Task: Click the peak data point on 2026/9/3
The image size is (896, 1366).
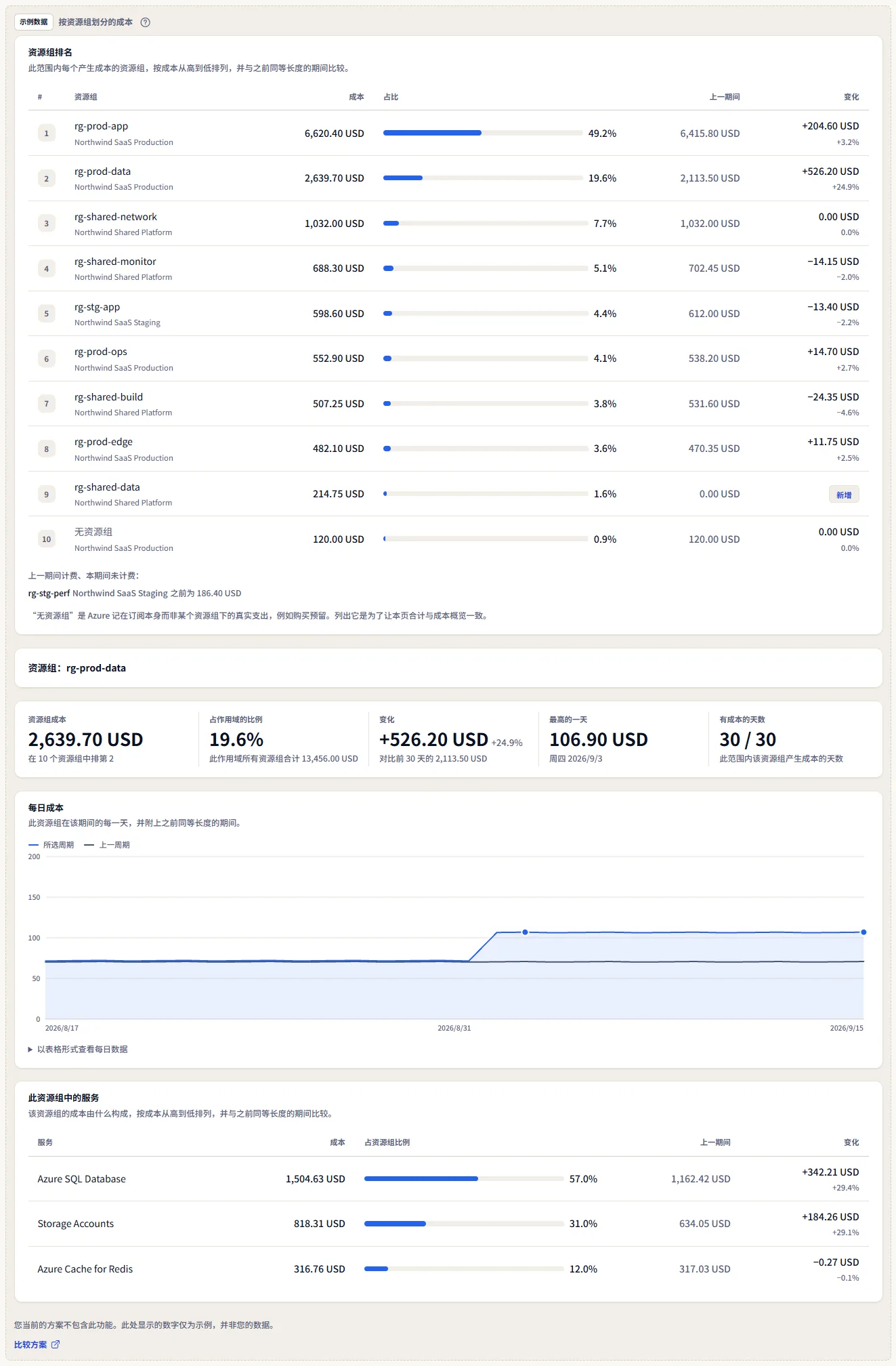Action: pos(525,932)
